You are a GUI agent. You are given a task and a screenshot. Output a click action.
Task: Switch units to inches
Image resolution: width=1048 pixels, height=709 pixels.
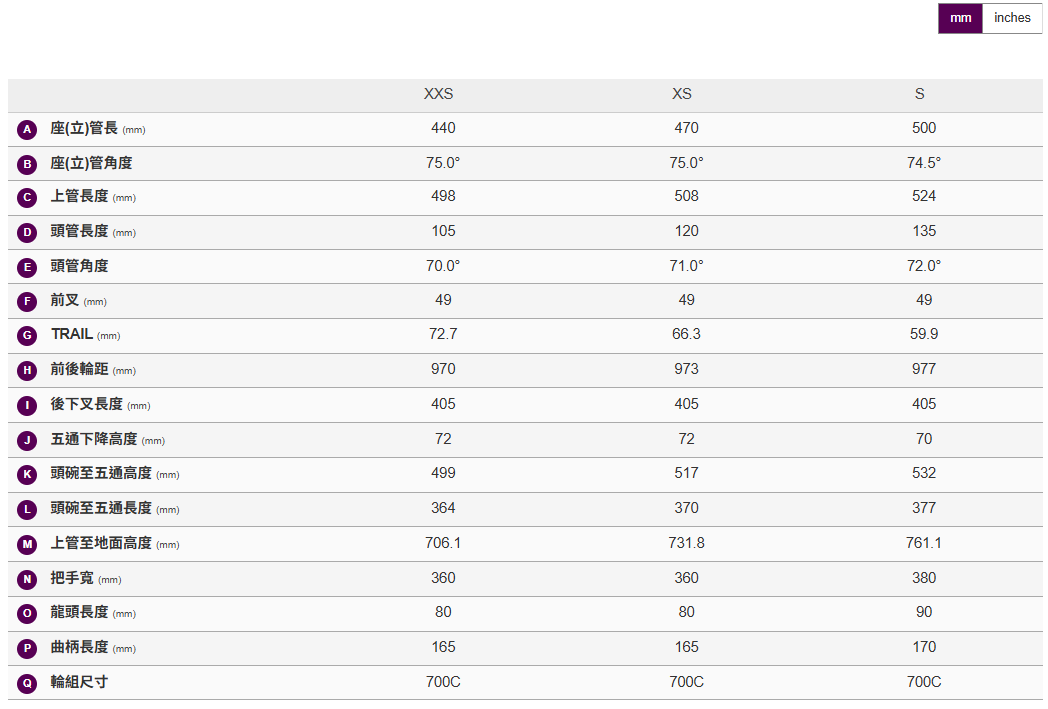[1012, 18]
